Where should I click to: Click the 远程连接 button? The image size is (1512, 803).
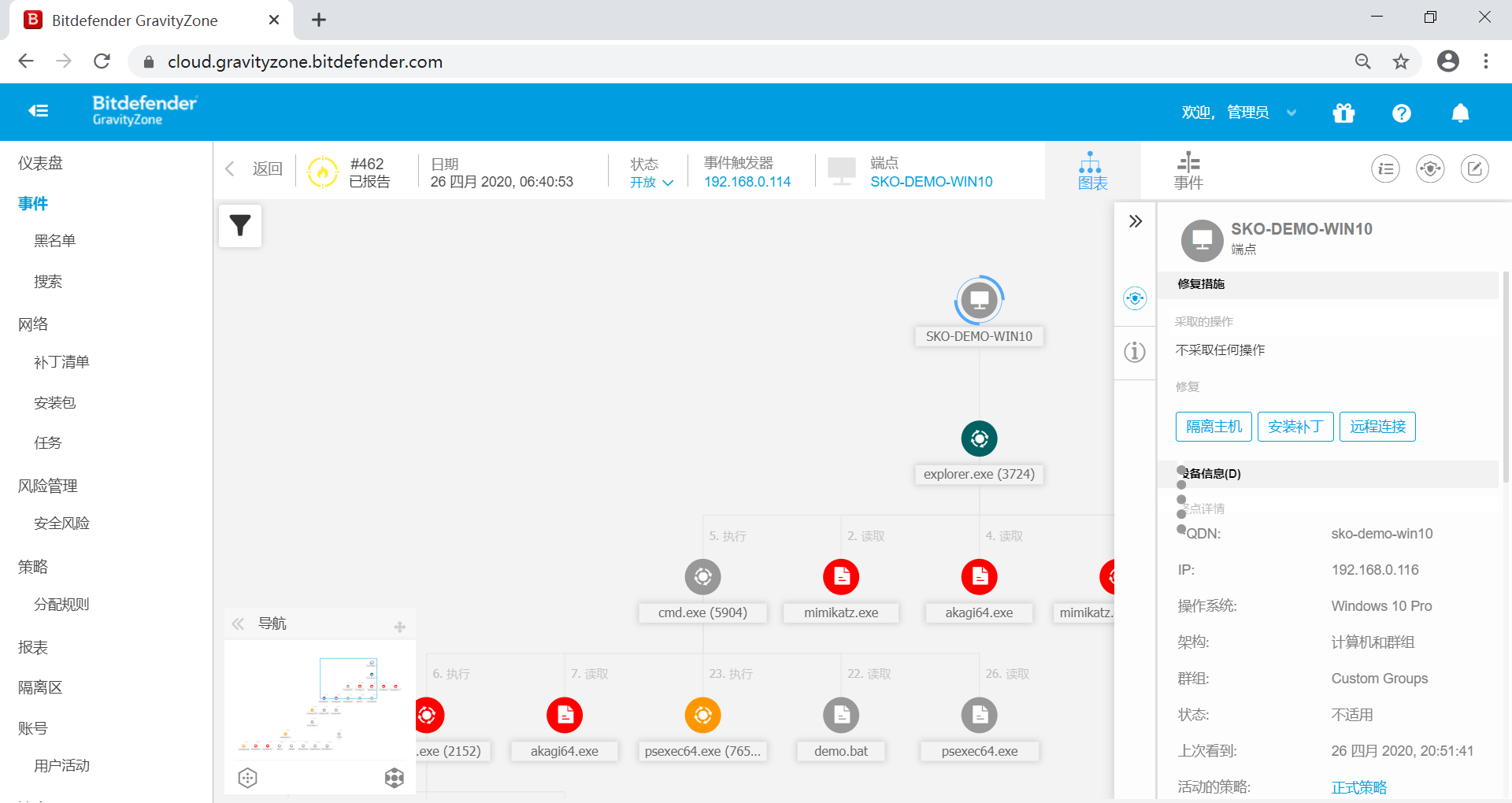[x=1377, y=427]
